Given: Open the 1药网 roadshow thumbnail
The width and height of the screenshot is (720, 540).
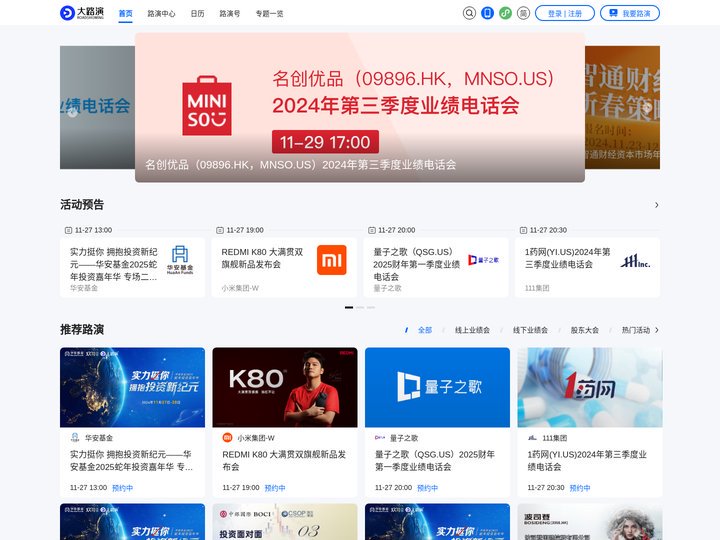Looking at the screenshot, I should point(590,387).
